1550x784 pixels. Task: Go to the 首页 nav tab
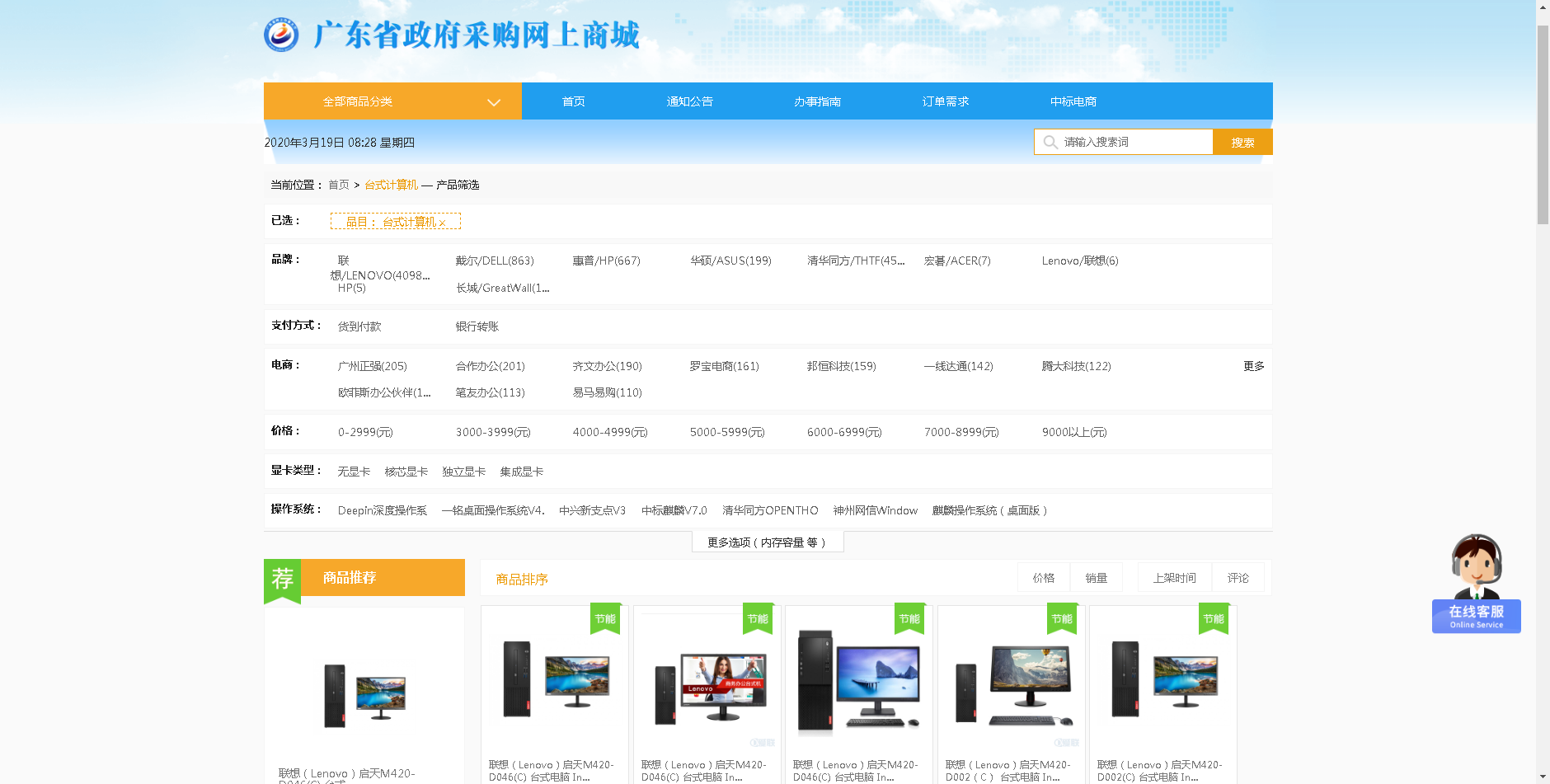coord(574,101)
